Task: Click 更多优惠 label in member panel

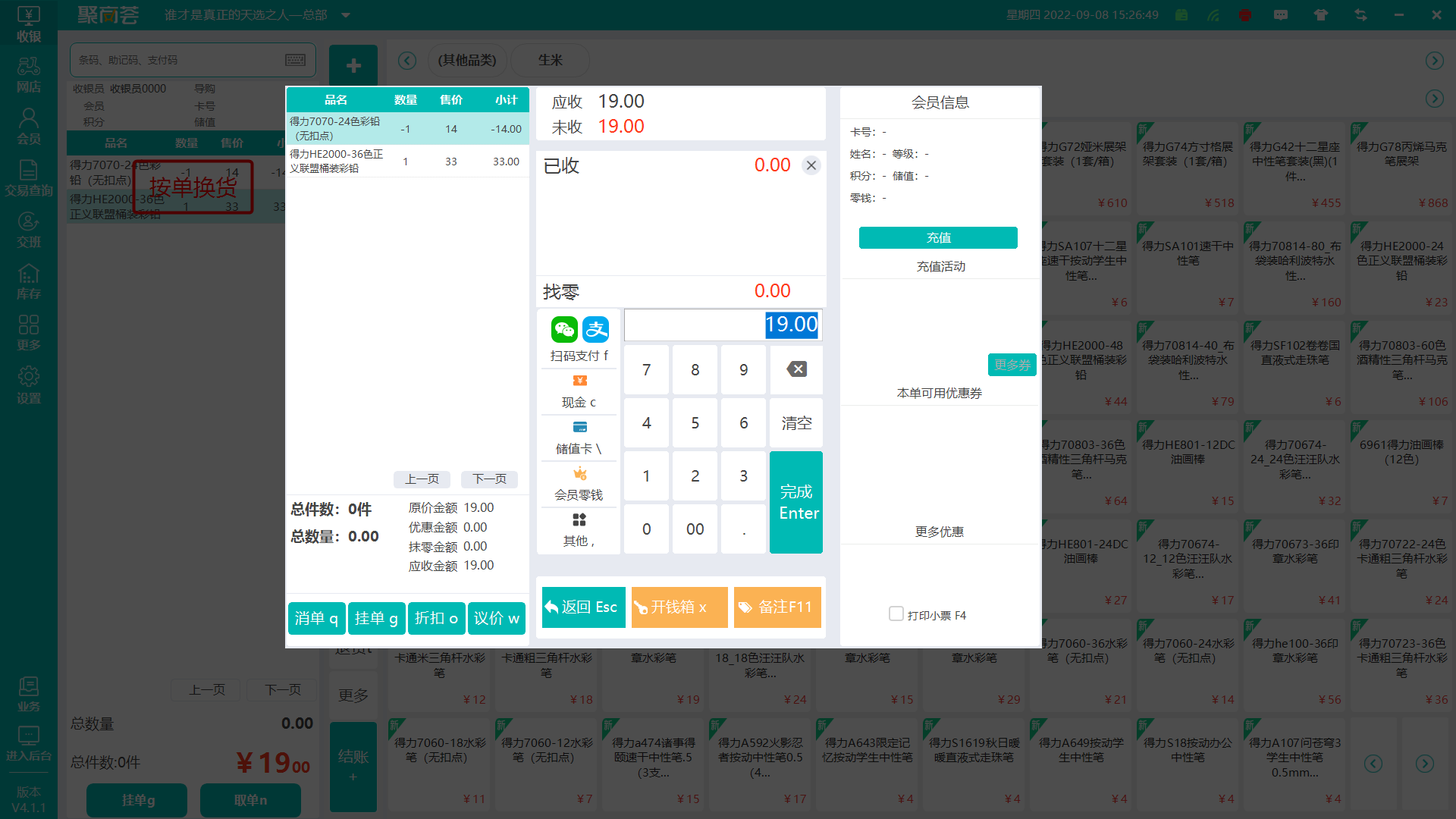Action: [x=939, y=532]
